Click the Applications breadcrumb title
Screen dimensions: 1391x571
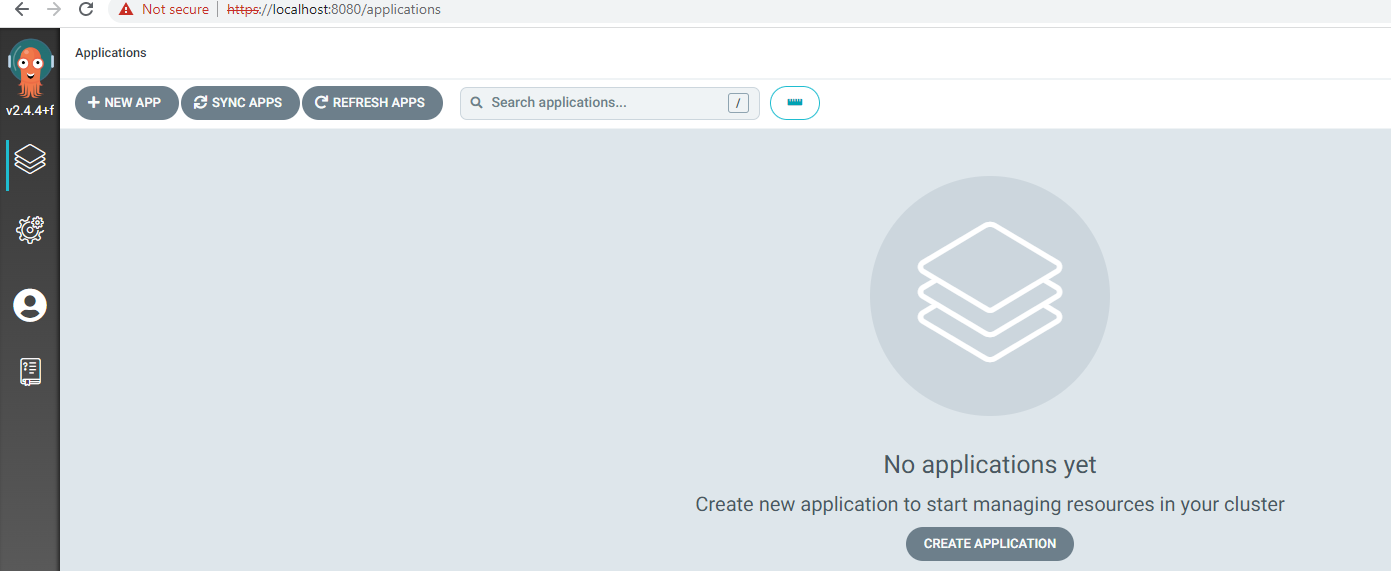point(111,53)
